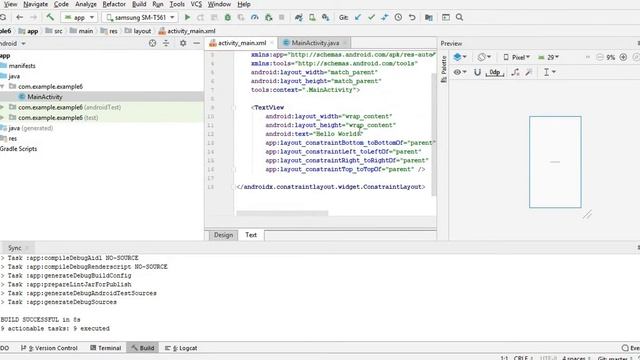The width and height of the screenshot is (640, 360).
Task: Click the default margins 0dp button
Action: click(x=495, y=72)
